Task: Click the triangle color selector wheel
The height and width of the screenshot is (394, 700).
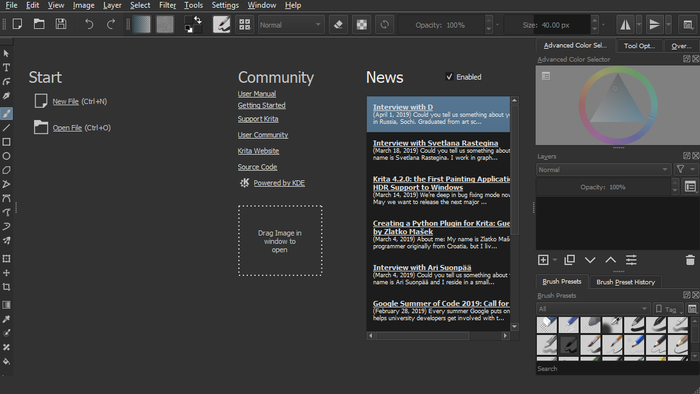Action: (x=618, y=105)
